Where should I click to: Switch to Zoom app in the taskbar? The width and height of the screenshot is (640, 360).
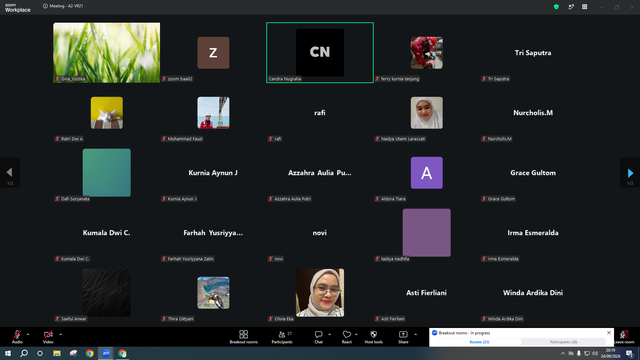click(106, 353)
